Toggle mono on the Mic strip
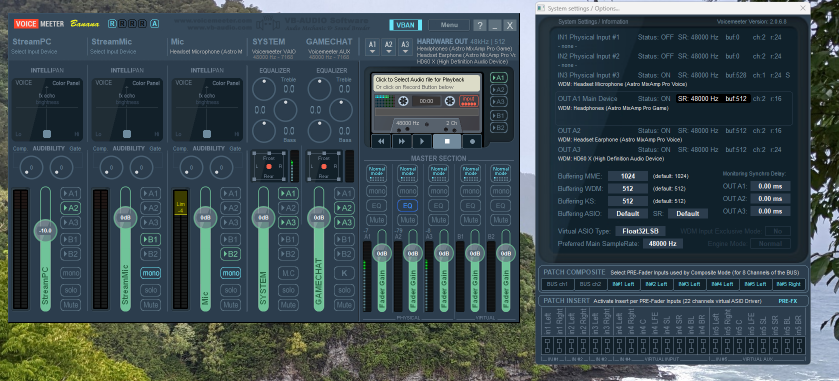839x381 pixels. click(x=231, y=273)
